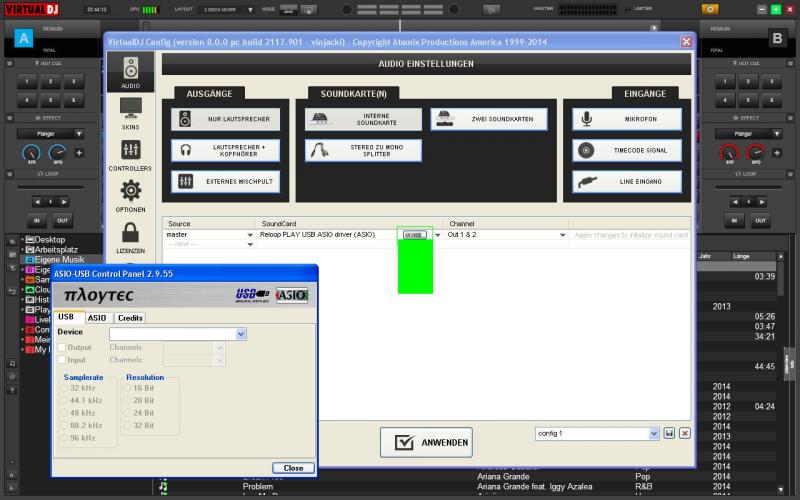
Task: Click the Anwenden apply button
Action: (x=426, y=442)
